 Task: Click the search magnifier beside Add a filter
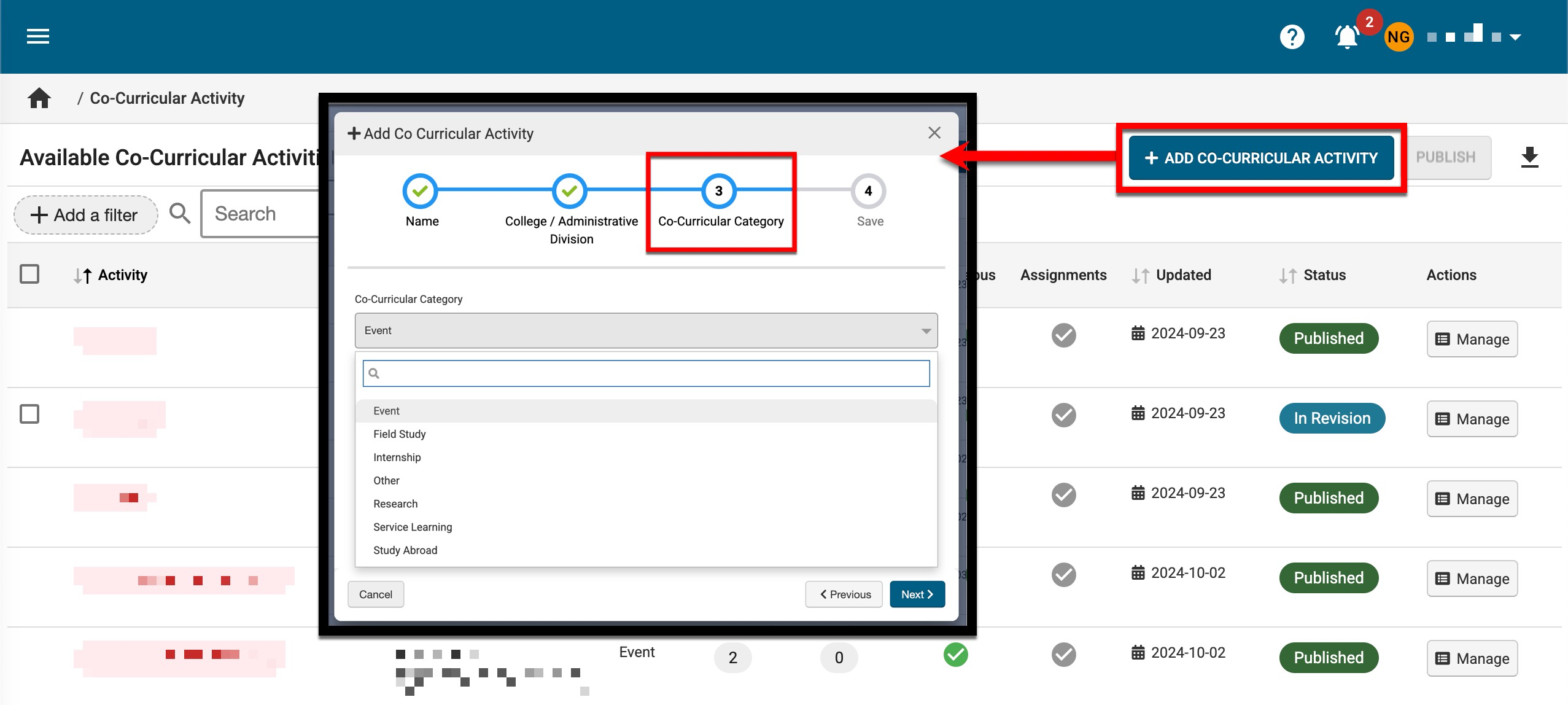180,214
